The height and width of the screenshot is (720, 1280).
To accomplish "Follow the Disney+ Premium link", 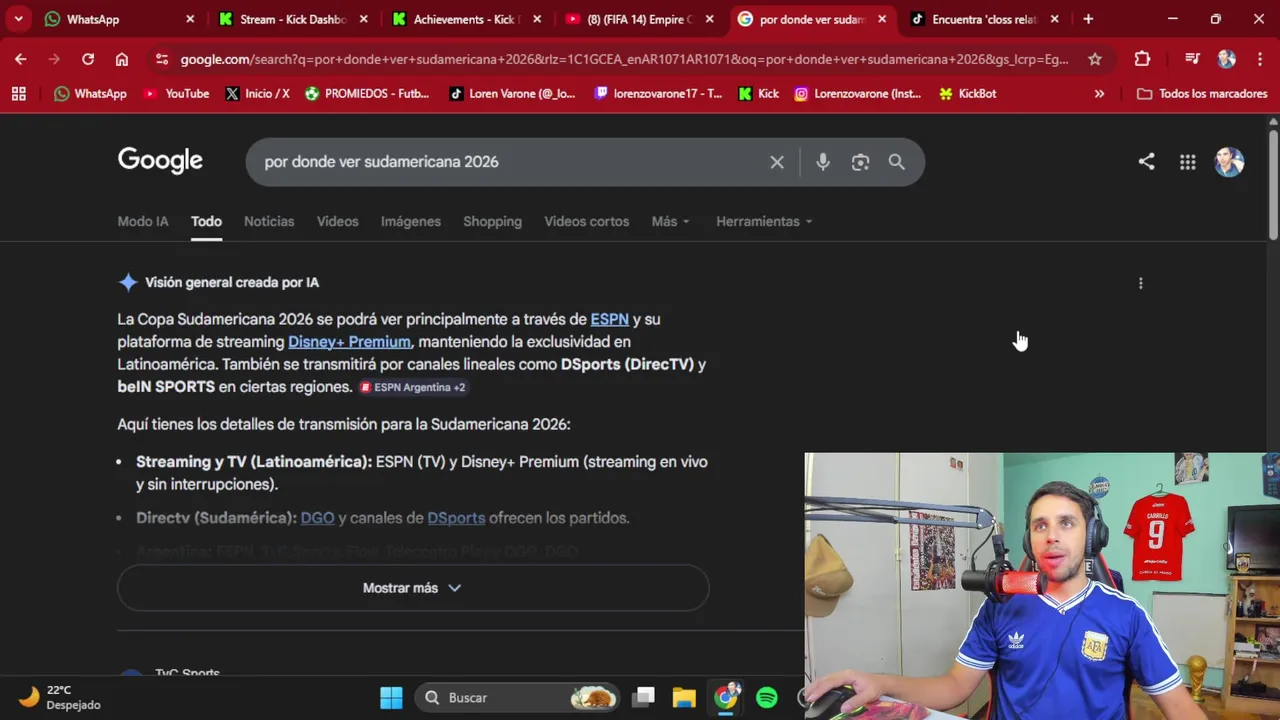I will click(349, 342).
